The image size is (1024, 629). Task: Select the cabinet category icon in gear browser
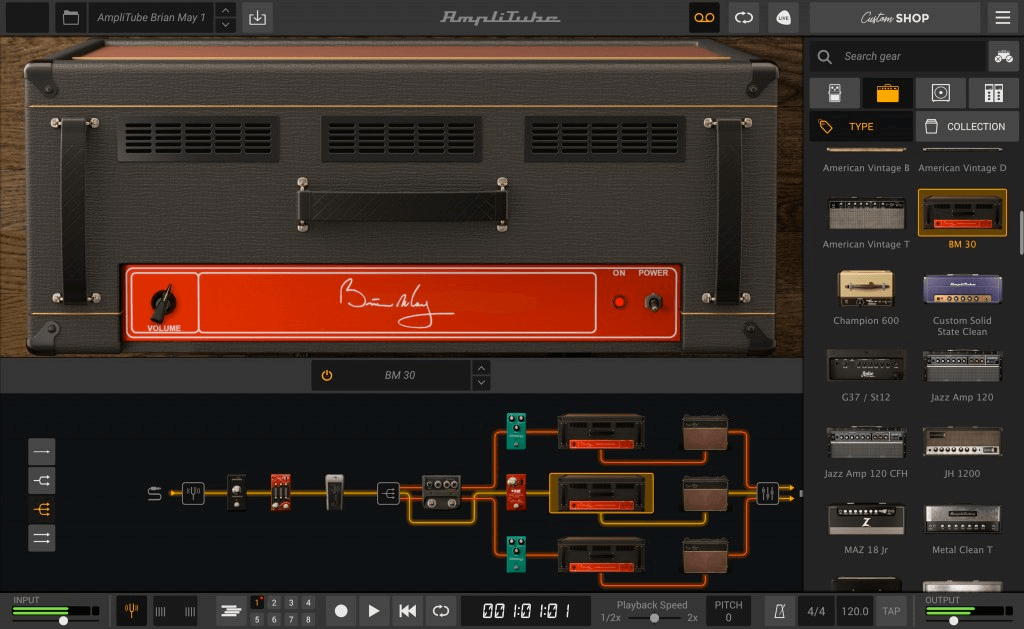coord(938,92)
